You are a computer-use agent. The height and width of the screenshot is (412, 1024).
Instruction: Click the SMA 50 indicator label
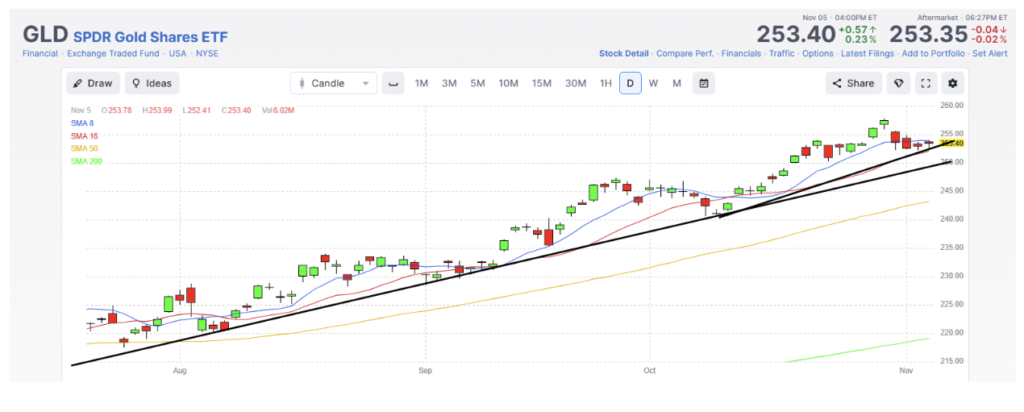tap(84, 148)
